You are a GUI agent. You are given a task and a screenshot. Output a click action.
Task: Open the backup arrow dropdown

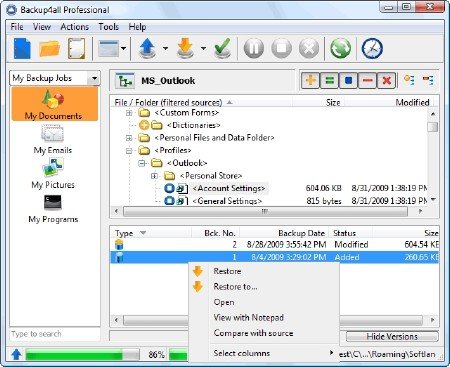tap(165, 49)
